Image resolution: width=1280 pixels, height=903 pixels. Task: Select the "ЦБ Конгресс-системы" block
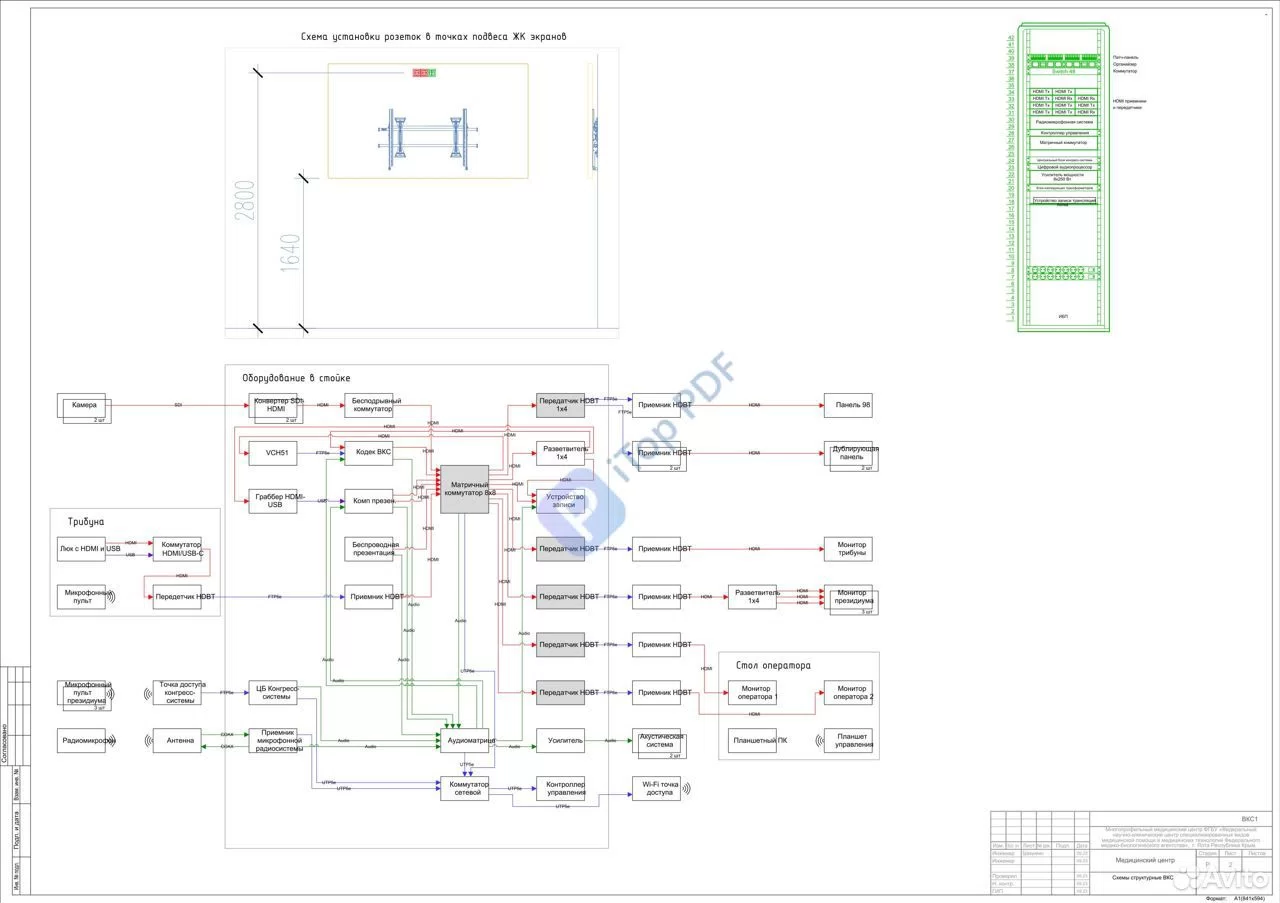click(273, 693)
